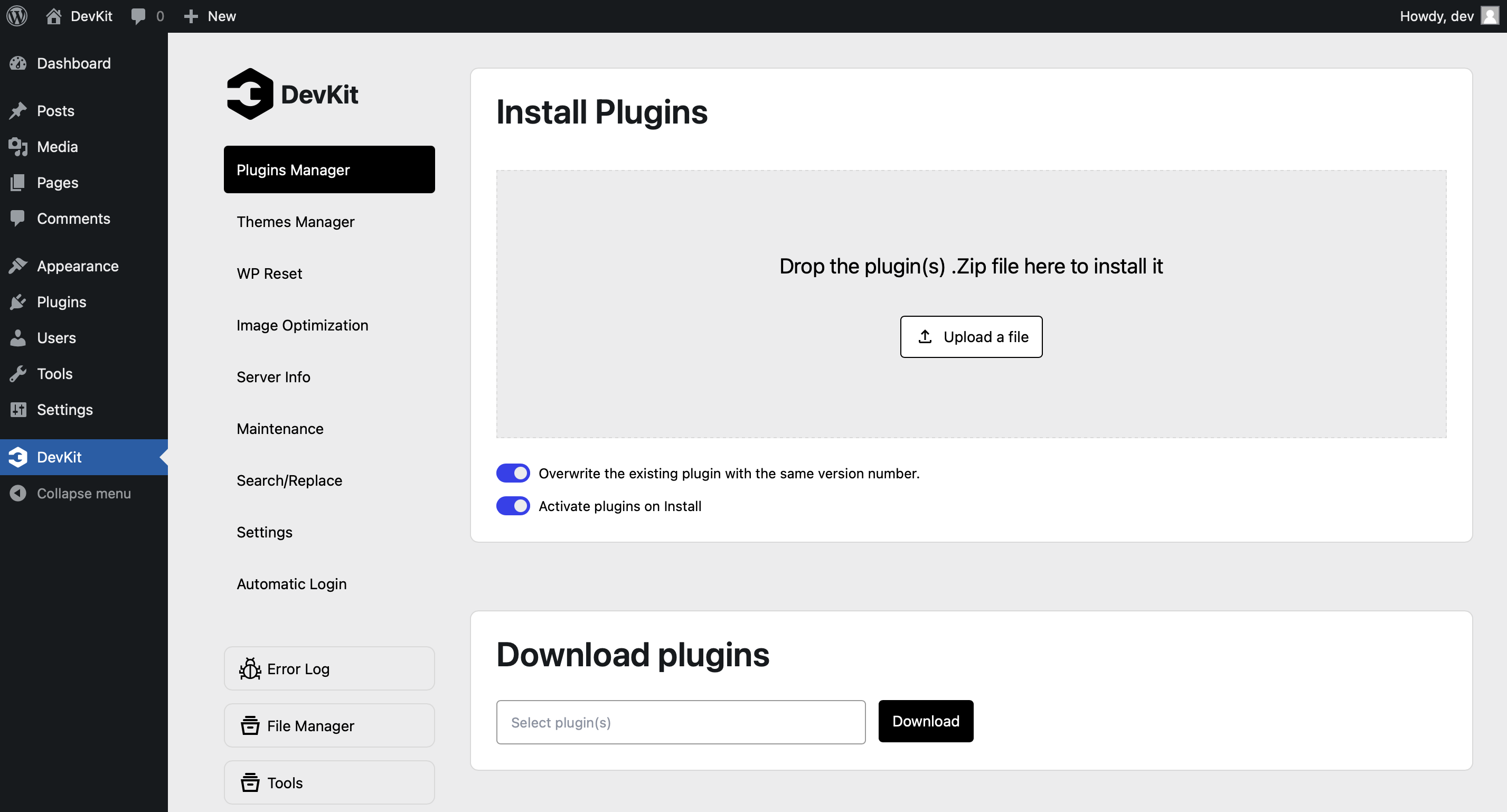Open the comments bubble icon in admin bar
The width and height of the screenshot is (1507, 812).
pos(138,16)
